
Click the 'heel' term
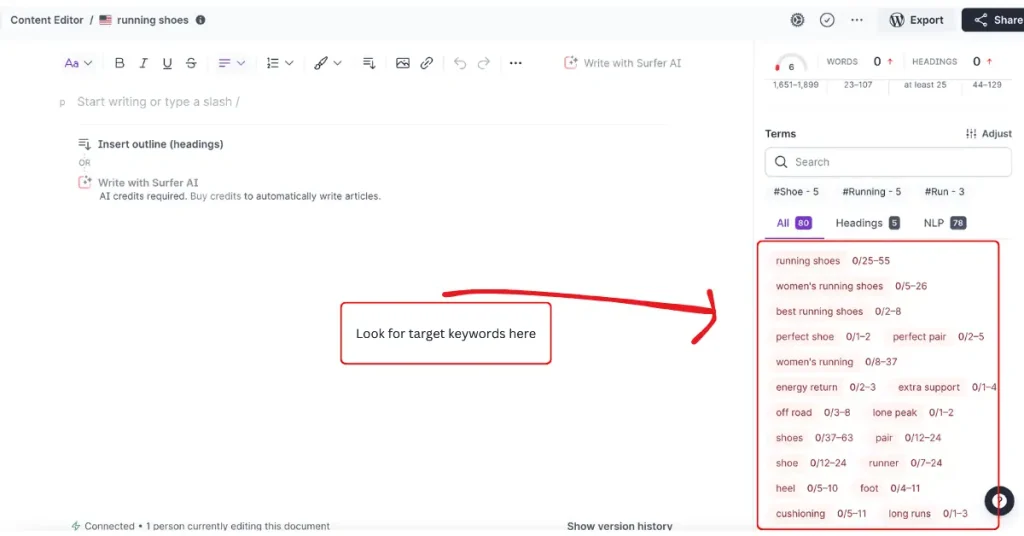pyautogui.click(x=785, y=488)
